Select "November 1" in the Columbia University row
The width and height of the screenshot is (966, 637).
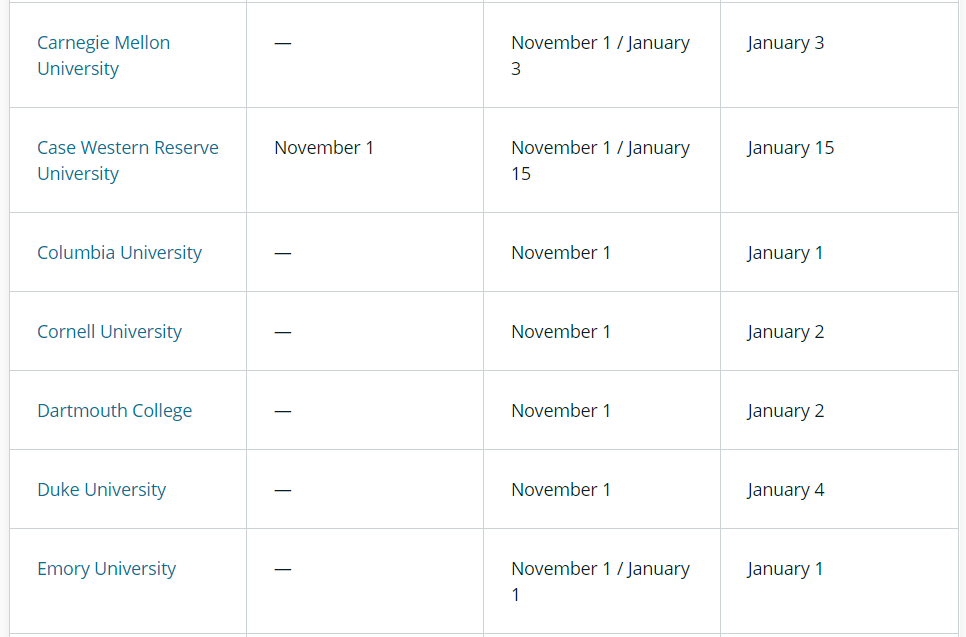tap(560, 252)
